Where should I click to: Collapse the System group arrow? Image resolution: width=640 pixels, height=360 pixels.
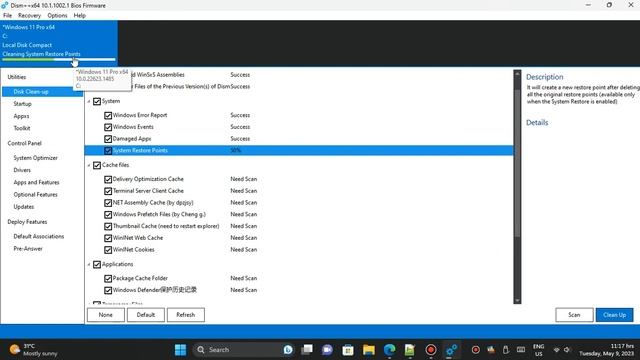click(x=89, y=101)
